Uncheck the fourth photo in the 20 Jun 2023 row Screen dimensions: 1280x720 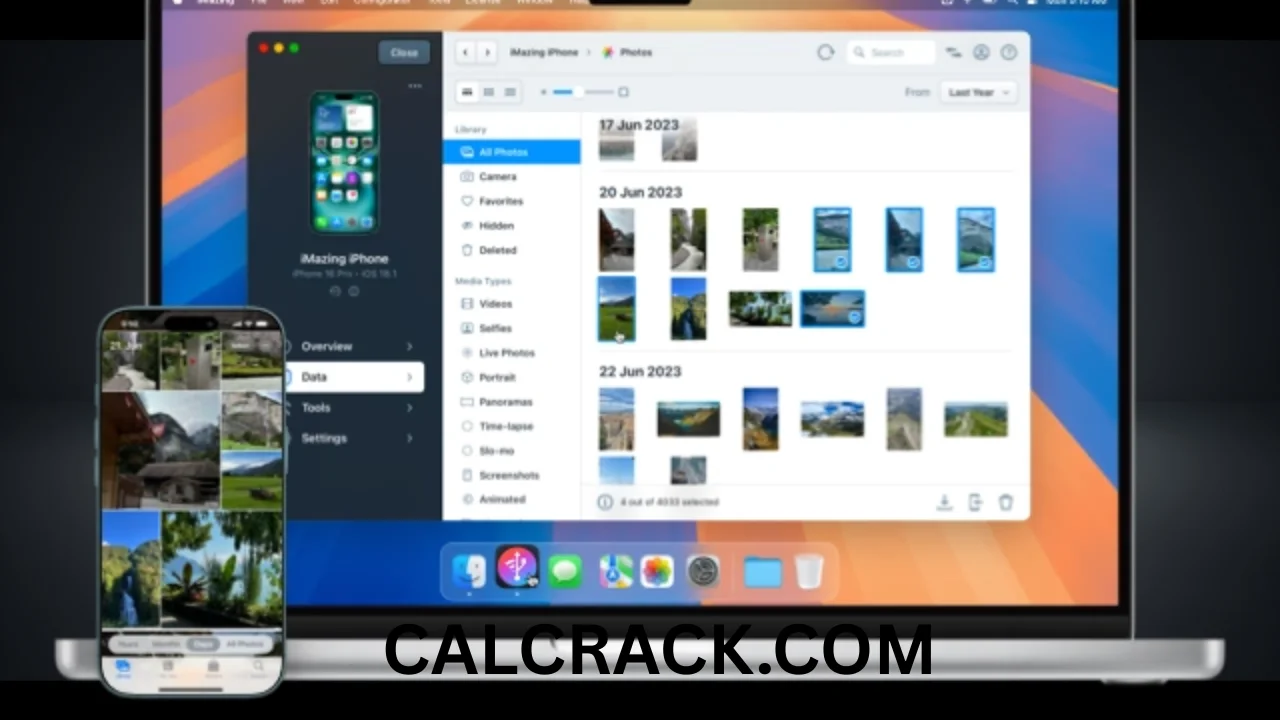click(x=832, y=240)
